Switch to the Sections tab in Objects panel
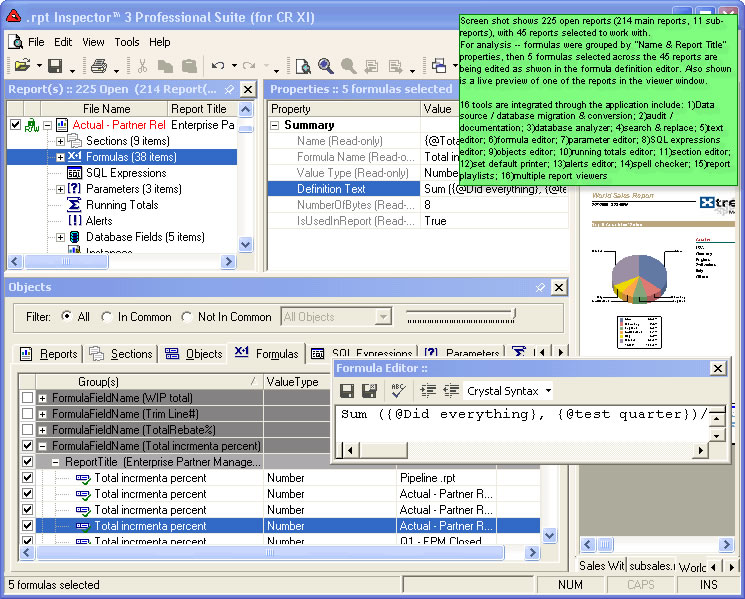The image size is (745, 599). coord(121,353)
